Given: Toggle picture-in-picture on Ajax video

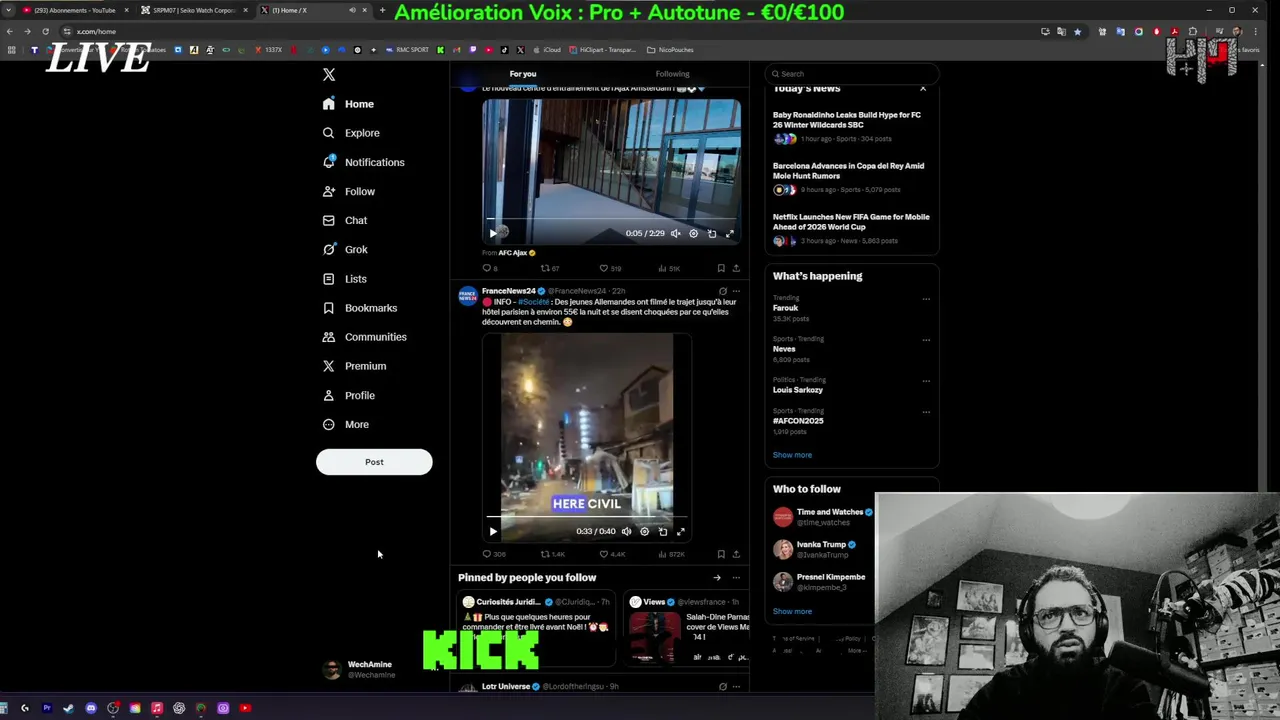Looking at the screenshot, I should pos(712,233).
